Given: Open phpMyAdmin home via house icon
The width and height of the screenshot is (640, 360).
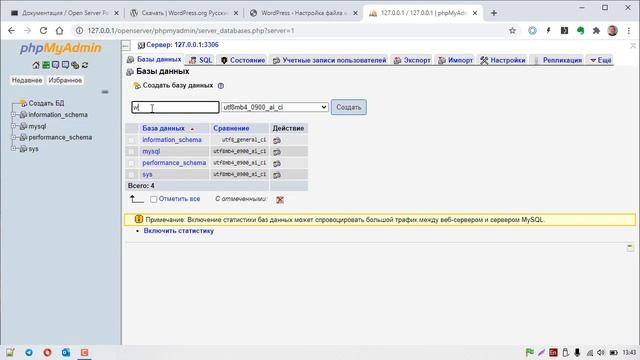Looking at the screenshot, I should [36, 65].
